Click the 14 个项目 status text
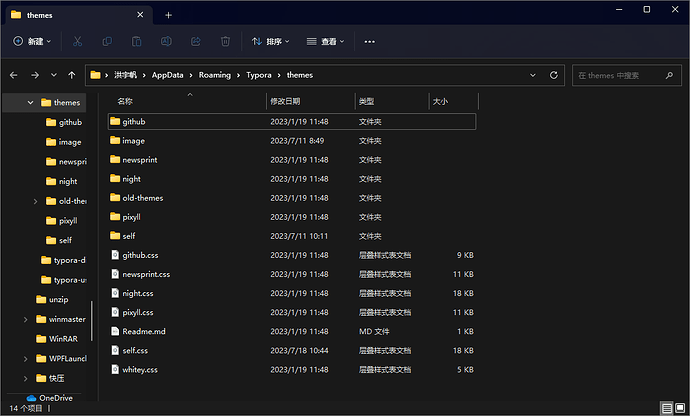The image size is (690, 416). [26, 409]
